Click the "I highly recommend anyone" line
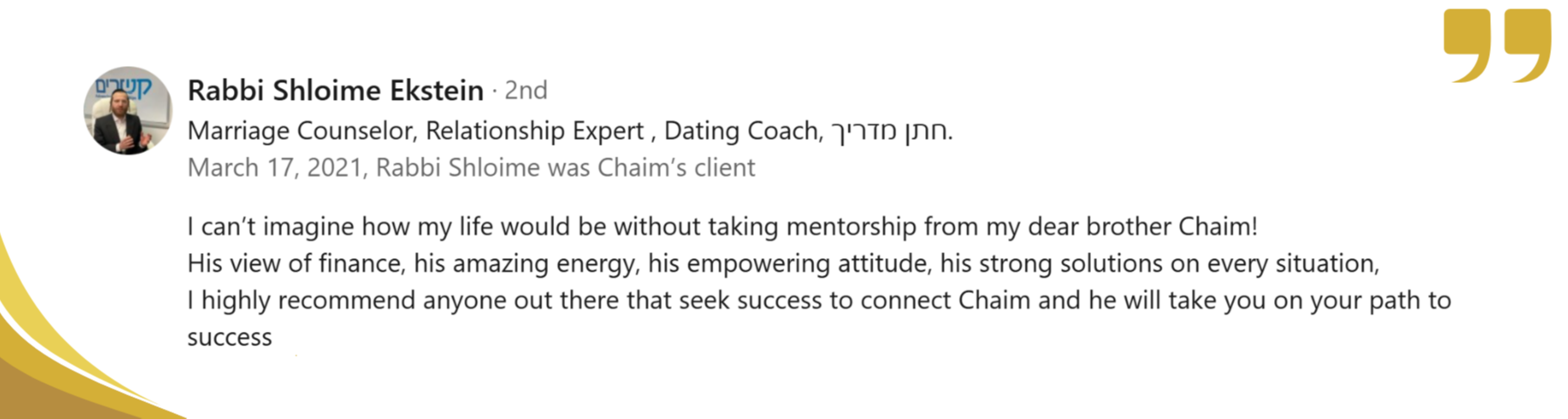The width and height of the screenshot is (1568, 419). tap(819, 300)
